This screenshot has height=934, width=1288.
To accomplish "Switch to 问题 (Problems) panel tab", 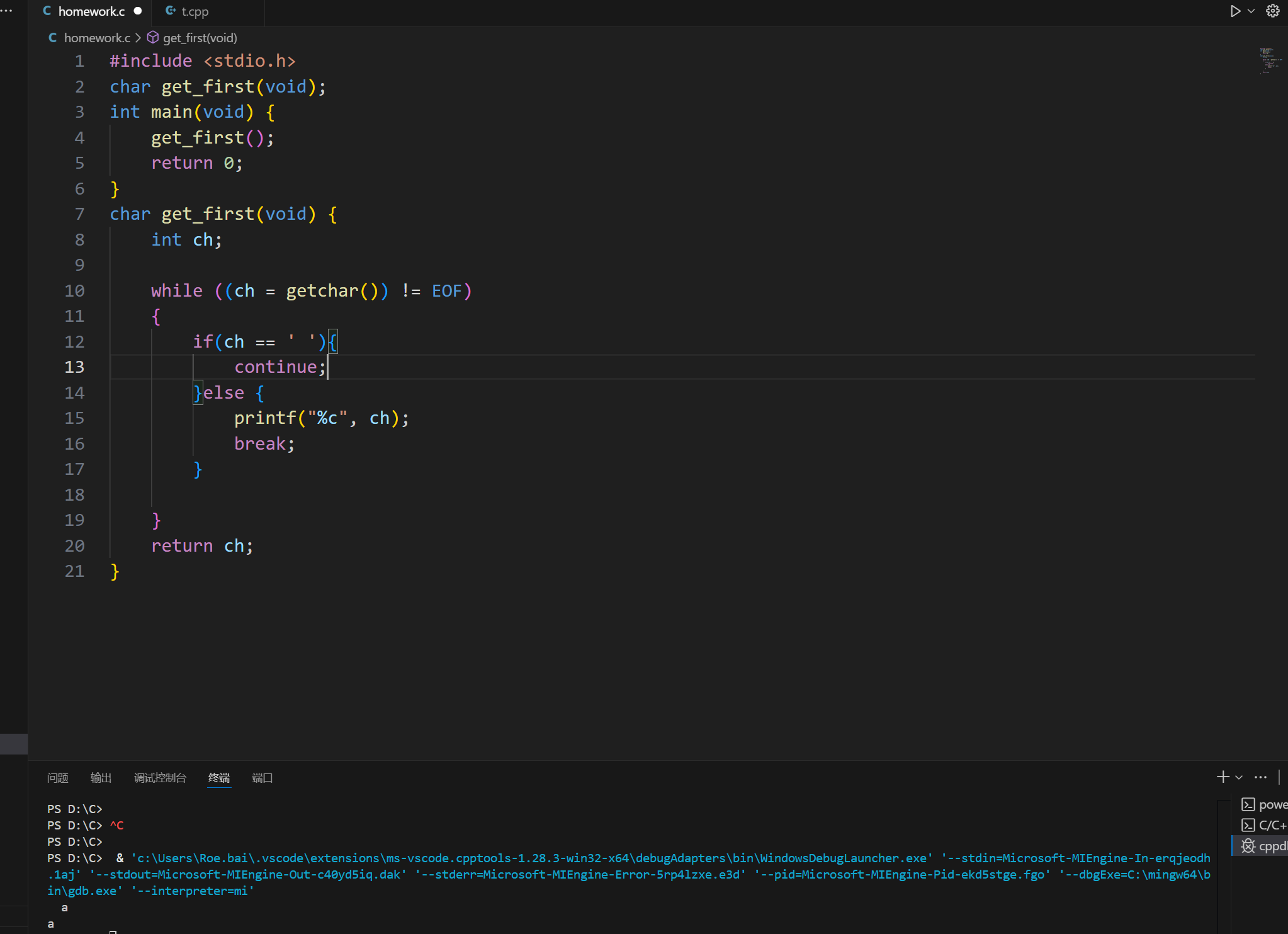I will pos(57,778).
